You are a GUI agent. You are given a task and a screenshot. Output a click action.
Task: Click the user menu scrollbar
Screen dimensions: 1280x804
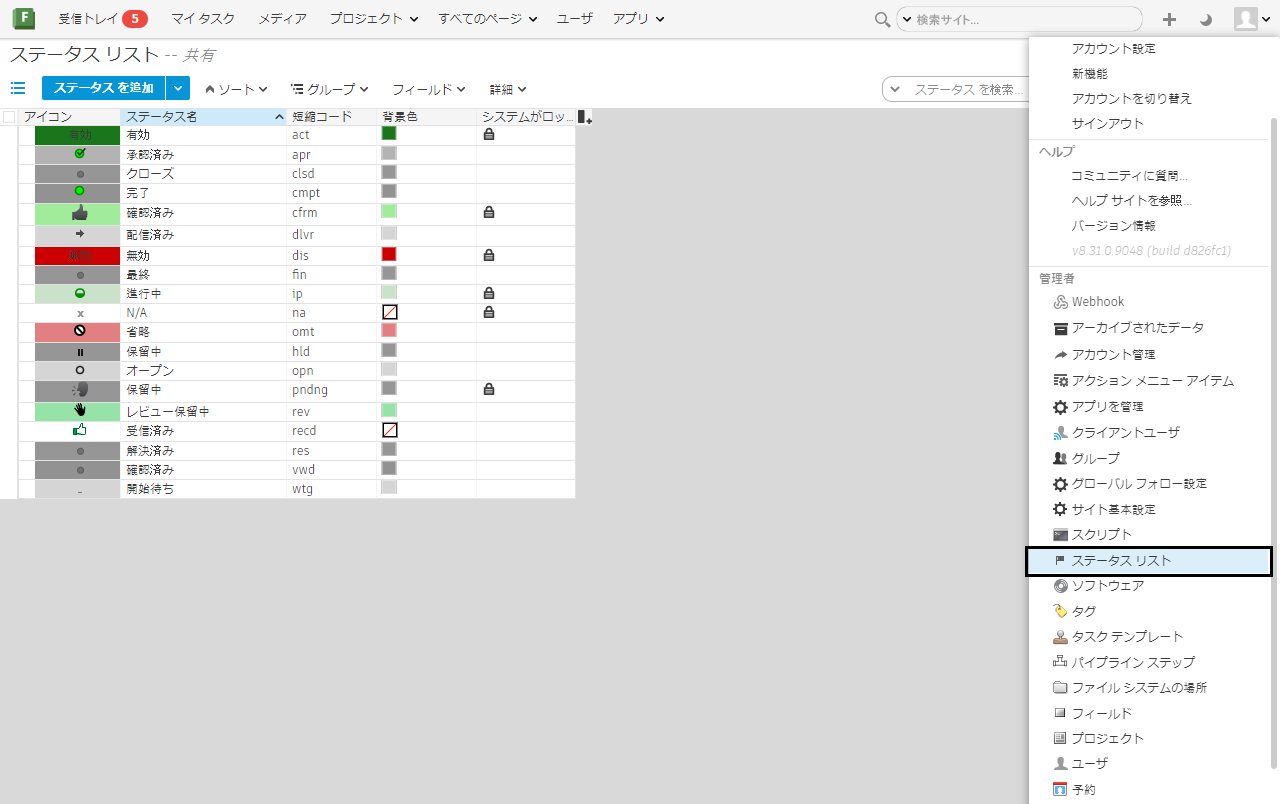(x=1274, y=443)
